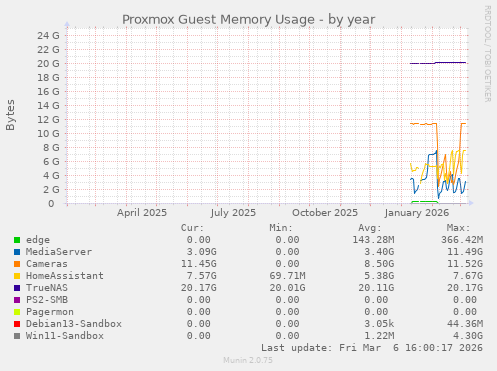497x371 pixels.
Task: Click the 'Debian13-Sandbox' legend label
Action: (74, 324)
